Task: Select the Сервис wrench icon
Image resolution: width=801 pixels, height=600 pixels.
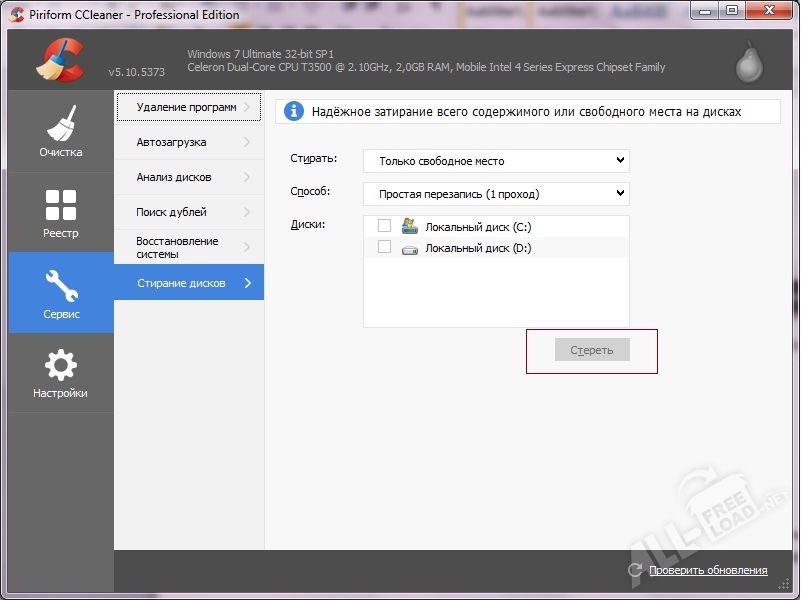Action: pyautogui.click(x=61, y=286)
